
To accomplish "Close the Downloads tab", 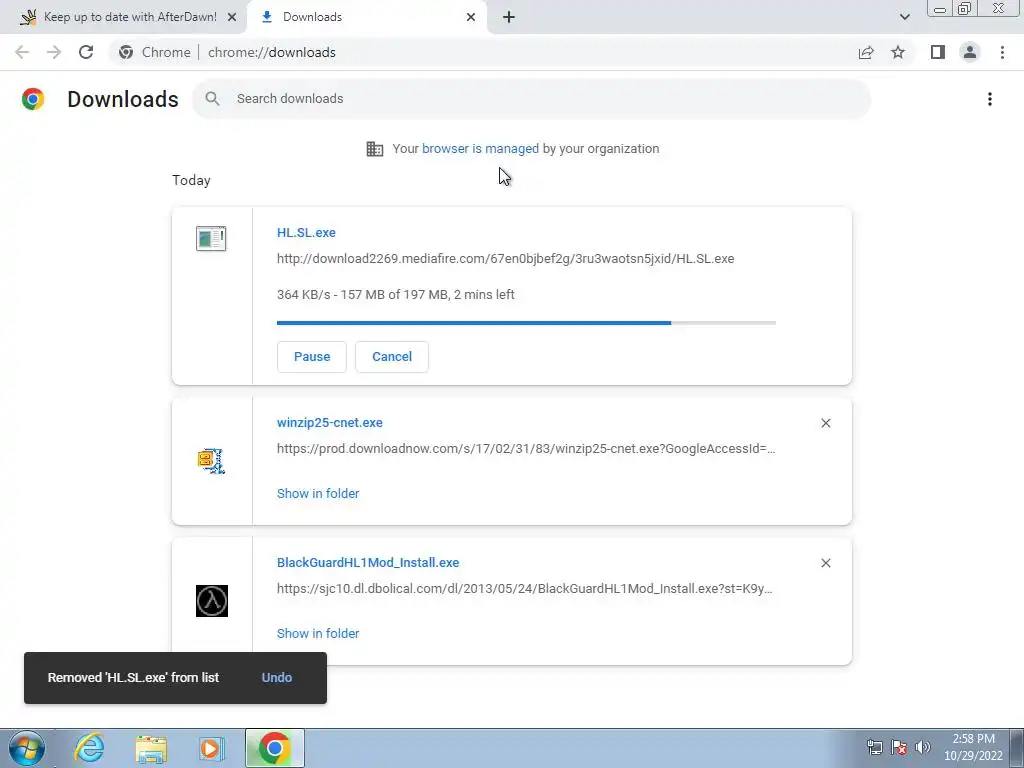I will pos(471,17).
